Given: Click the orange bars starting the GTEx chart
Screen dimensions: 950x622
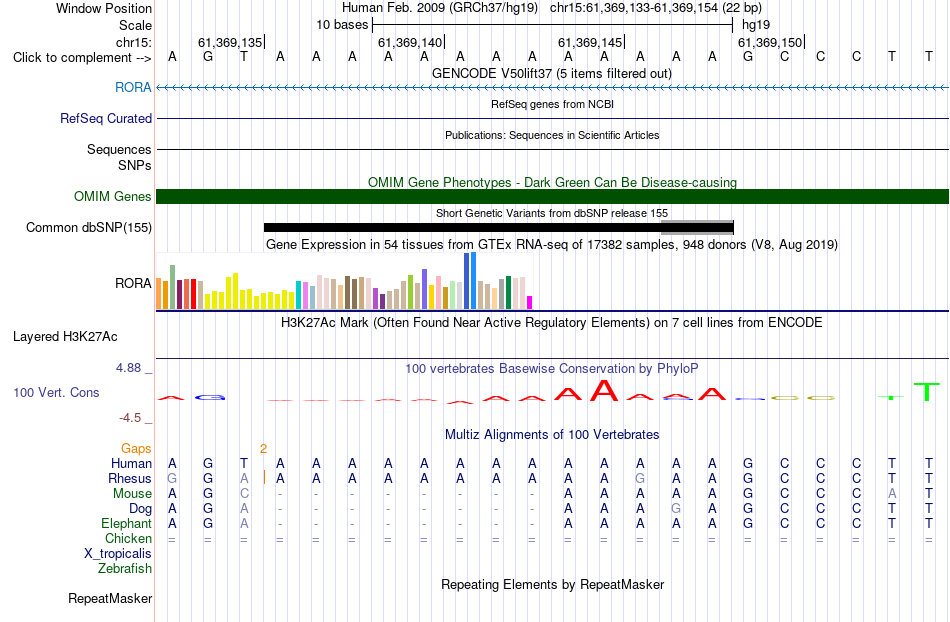Looking at the screenshot, I should coord(162,294).
